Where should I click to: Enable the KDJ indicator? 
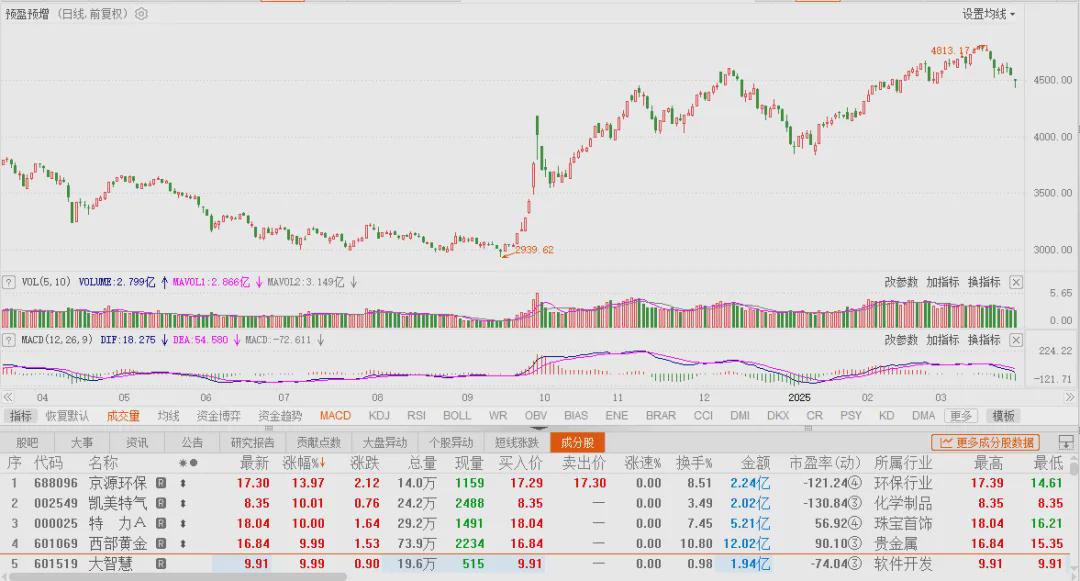coord(379,416)
